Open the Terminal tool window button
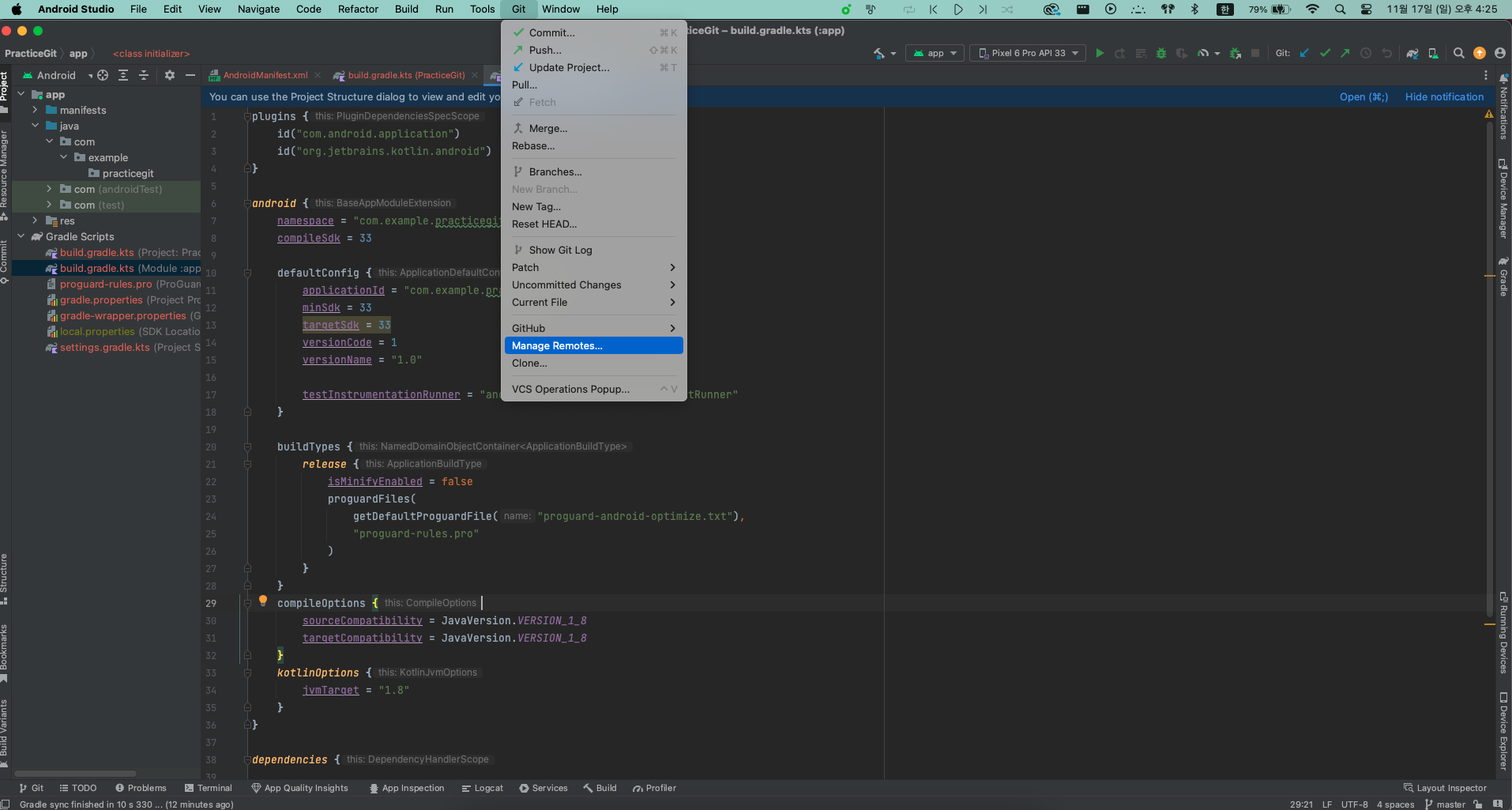This screenshot has width=1512, height=810. click(208, 788)
